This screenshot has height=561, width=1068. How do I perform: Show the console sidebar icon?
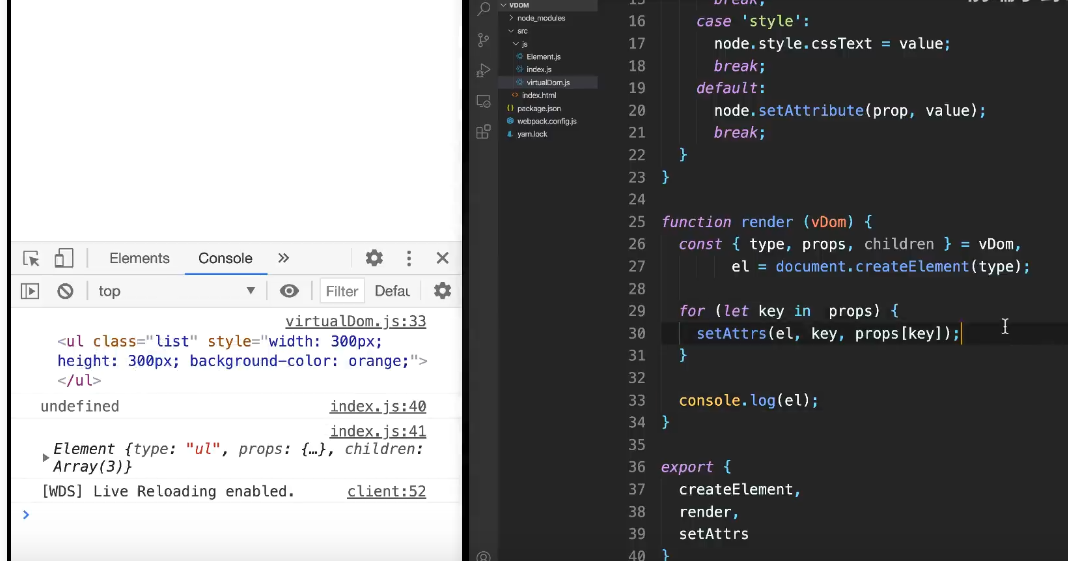(x=30, y=291)
